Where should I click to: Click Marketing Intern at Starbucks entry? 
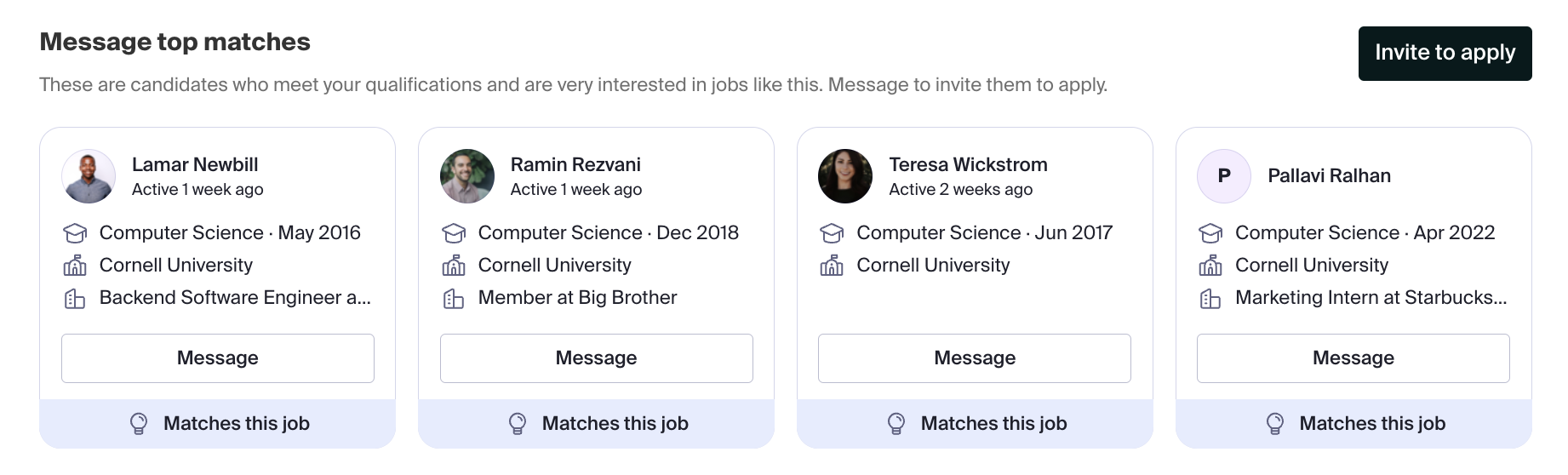click(1371, 298)
